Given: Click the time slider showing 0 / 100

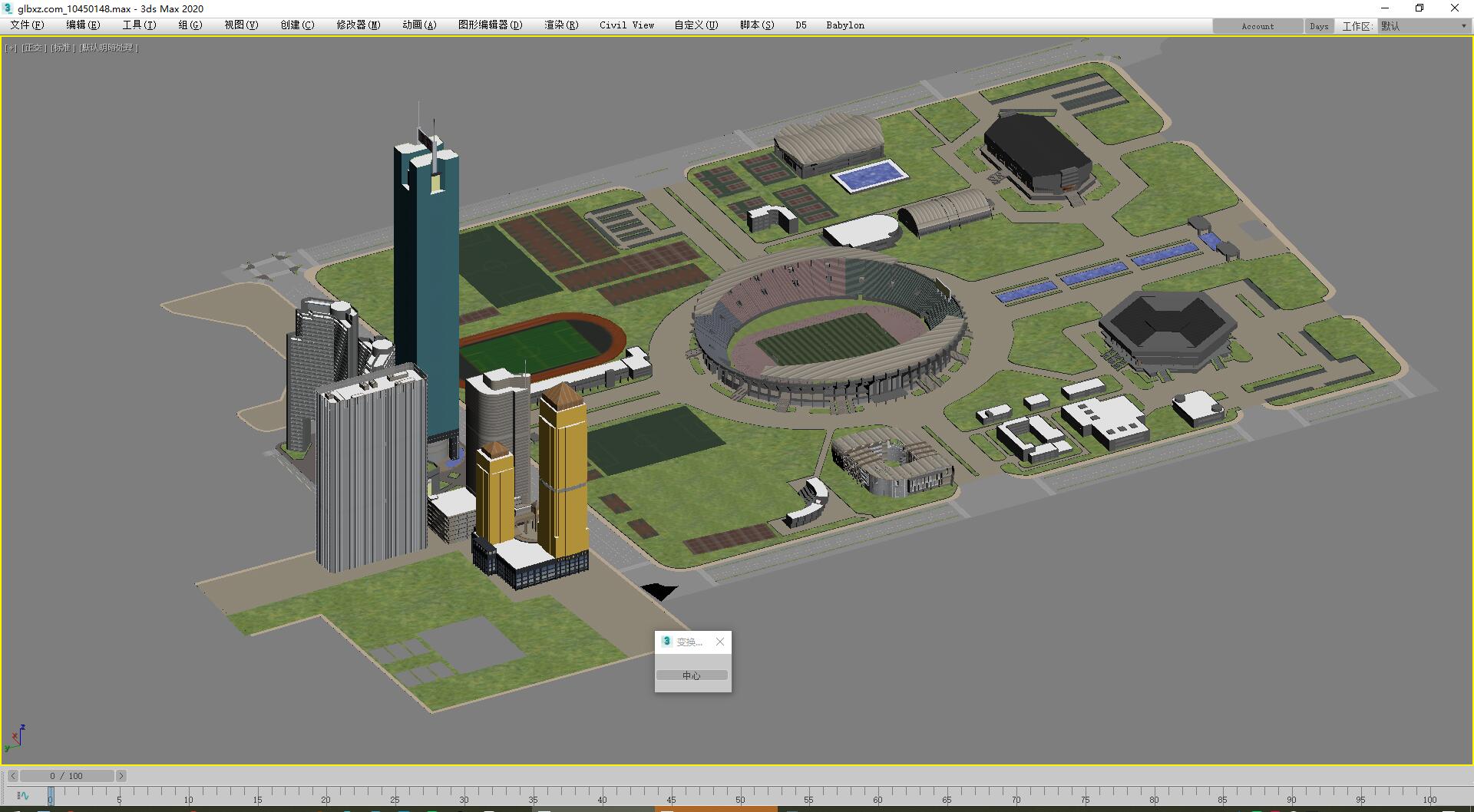Looking at the screenshot, I should [67, 776].
